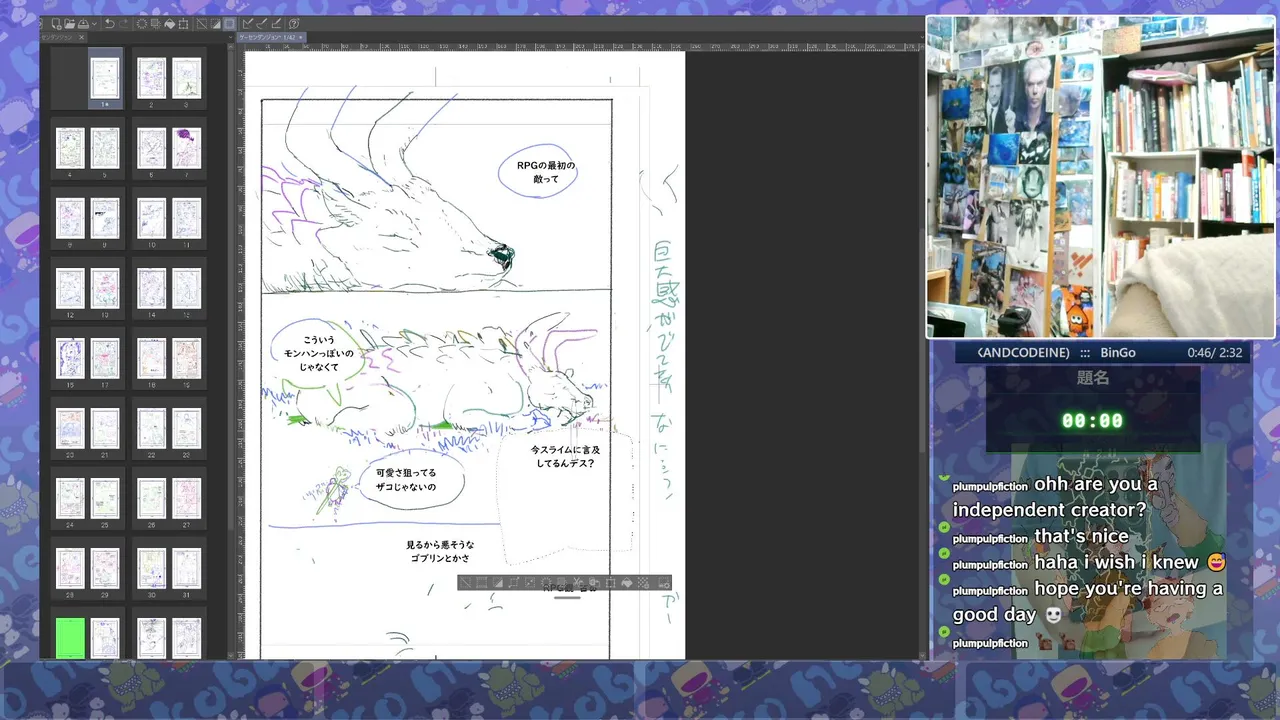Click the Fill bucket icon in top command bar
Viewport: 1280px width, 720px height.
(169, 24)
